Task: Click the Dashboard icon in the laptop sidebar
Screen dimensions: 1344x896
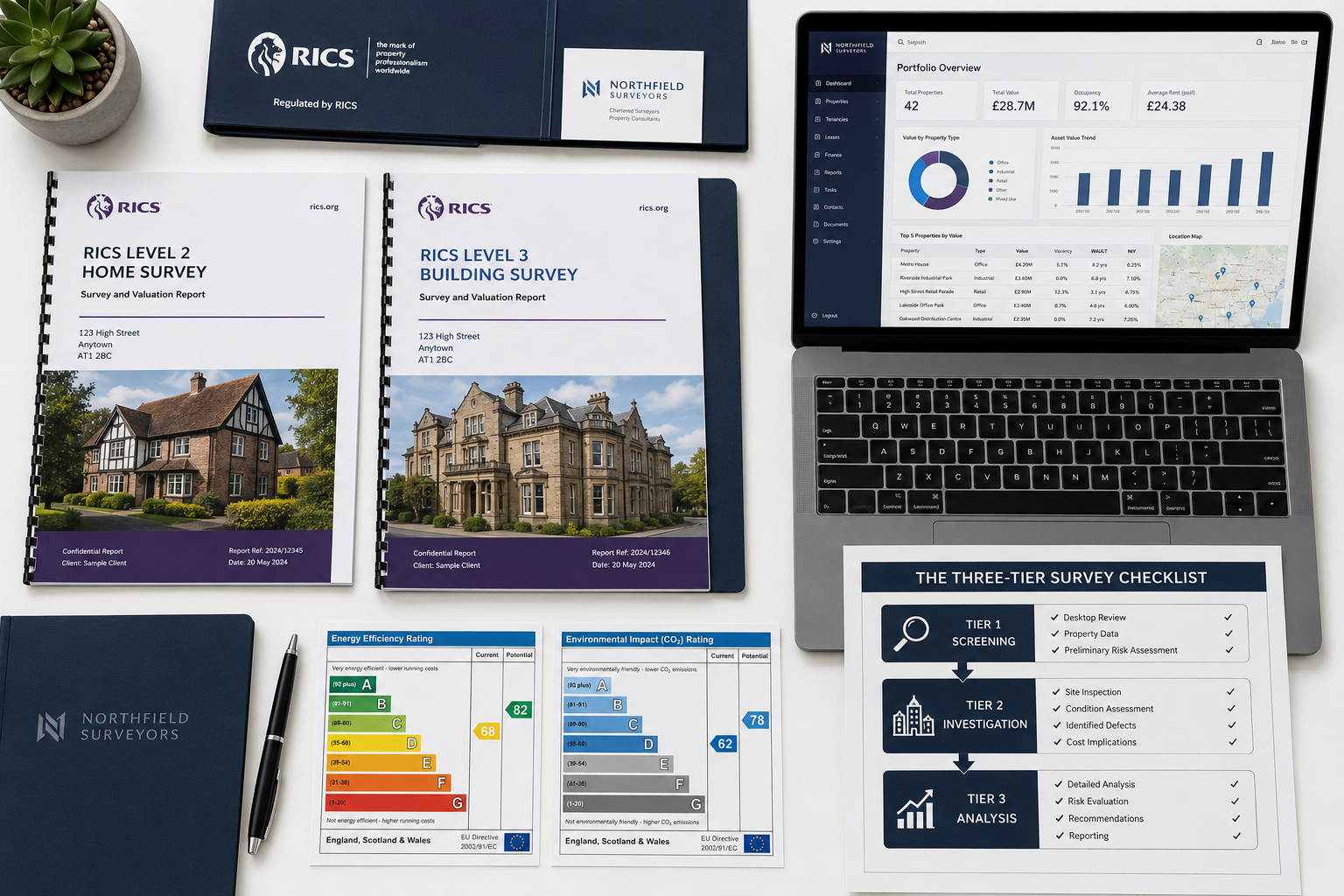Action: (x=818, y=83)
